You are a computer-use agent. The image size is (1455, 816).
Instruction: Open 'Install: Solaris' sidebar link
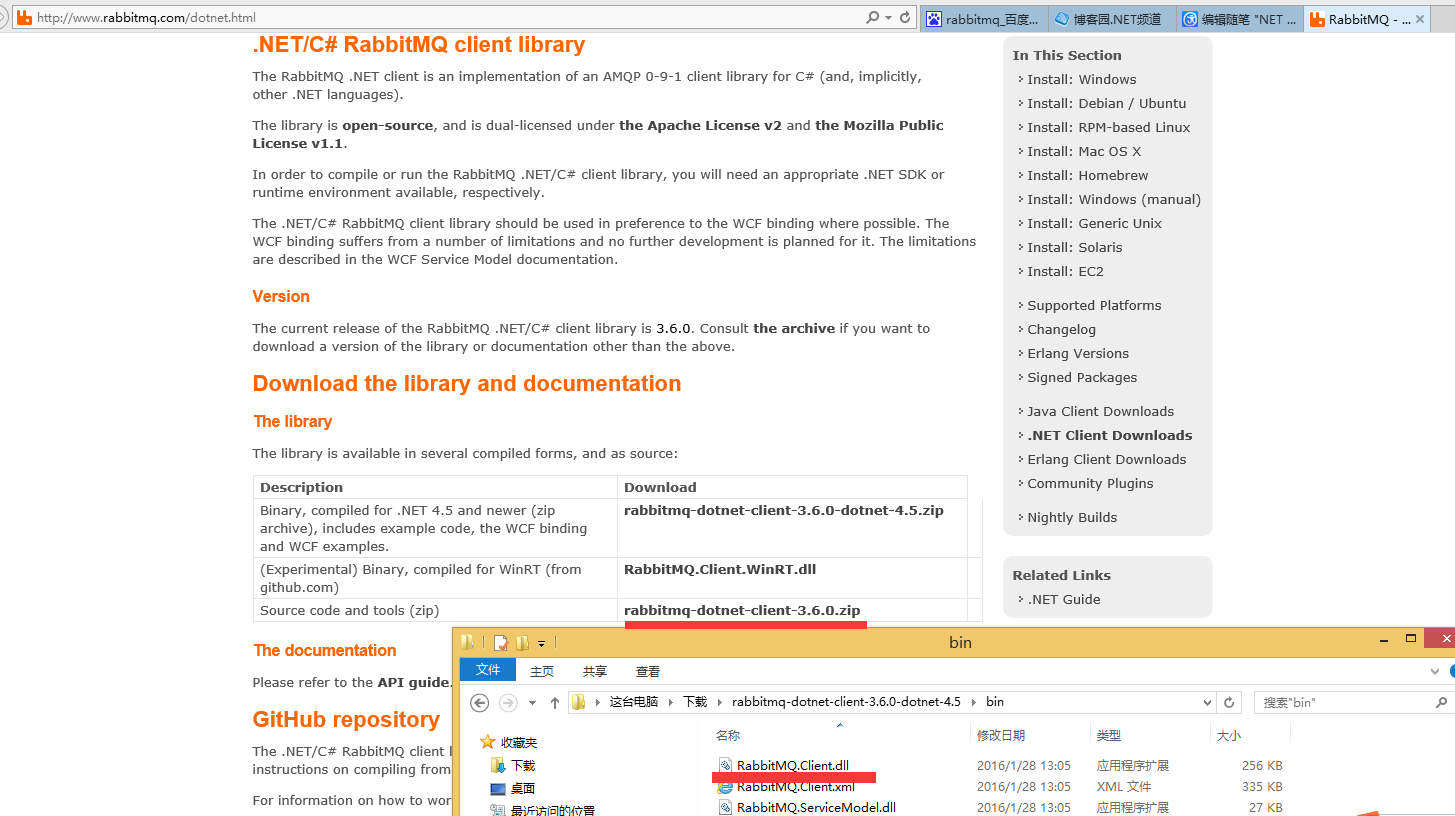[x=1074, y=248]
